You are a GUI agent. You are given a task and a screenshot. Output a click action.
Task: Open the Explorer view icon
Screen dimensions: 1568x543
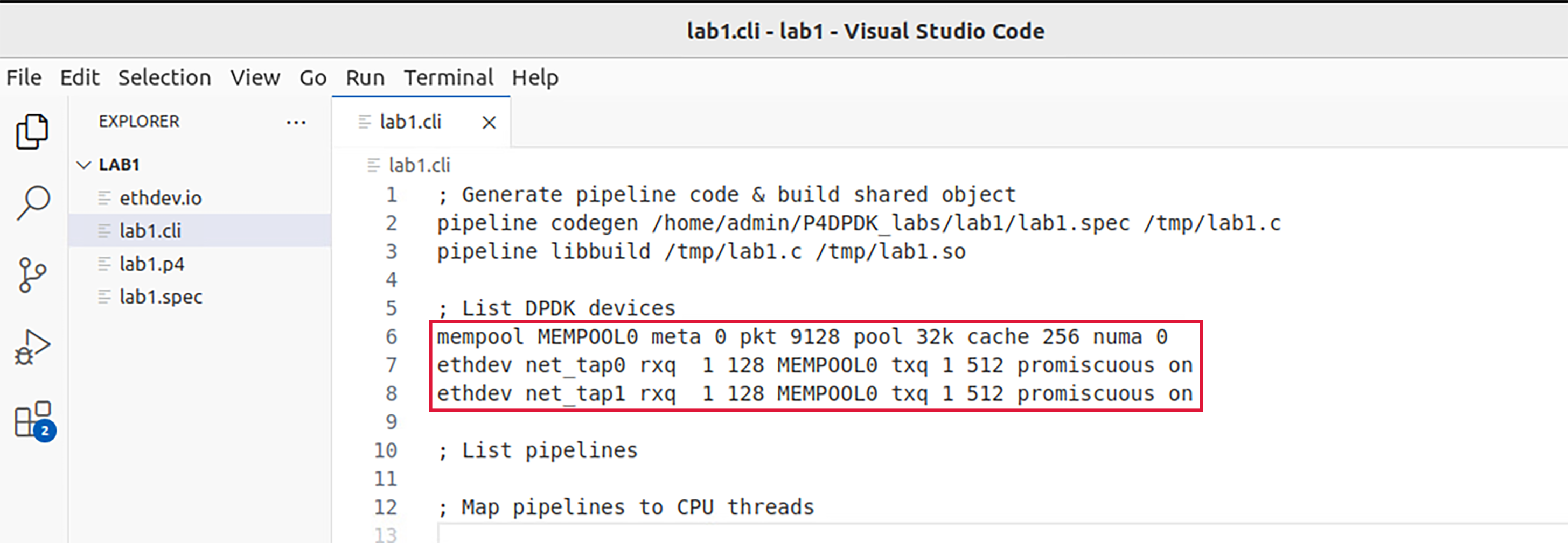[x=32, y=131]
